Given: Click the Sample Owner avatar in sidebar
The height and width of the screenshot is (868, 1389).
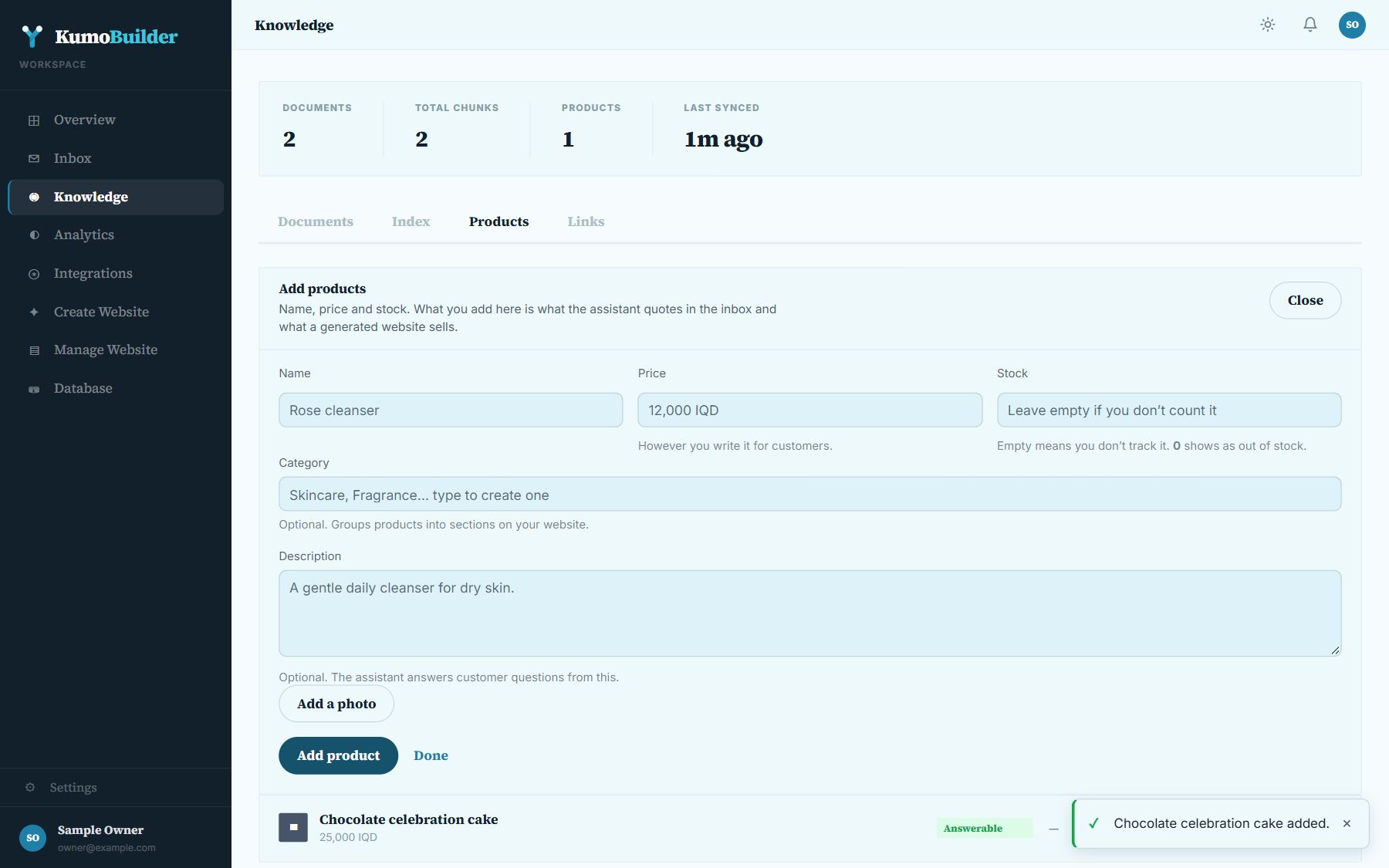Looking at the screenshot, I should (32, 838).
